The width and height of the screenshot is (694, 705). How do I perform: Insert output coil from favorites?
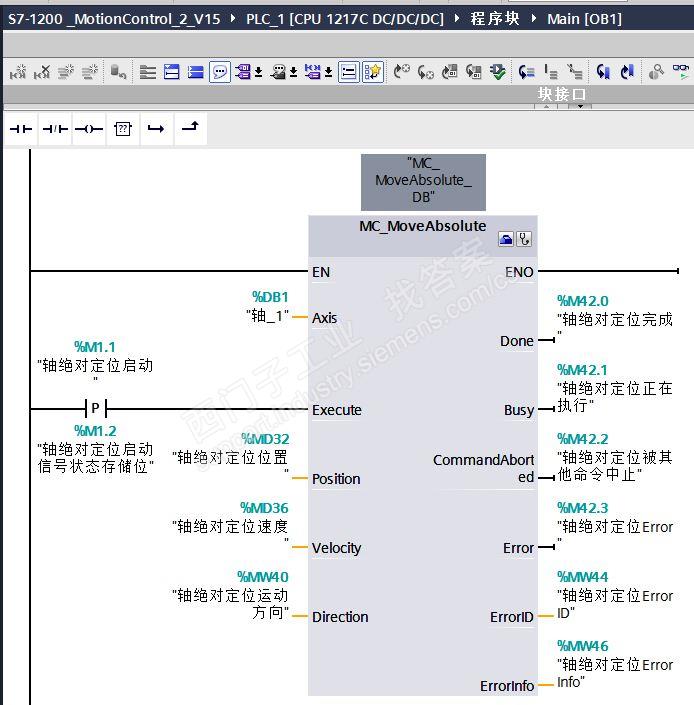point(89,129)
